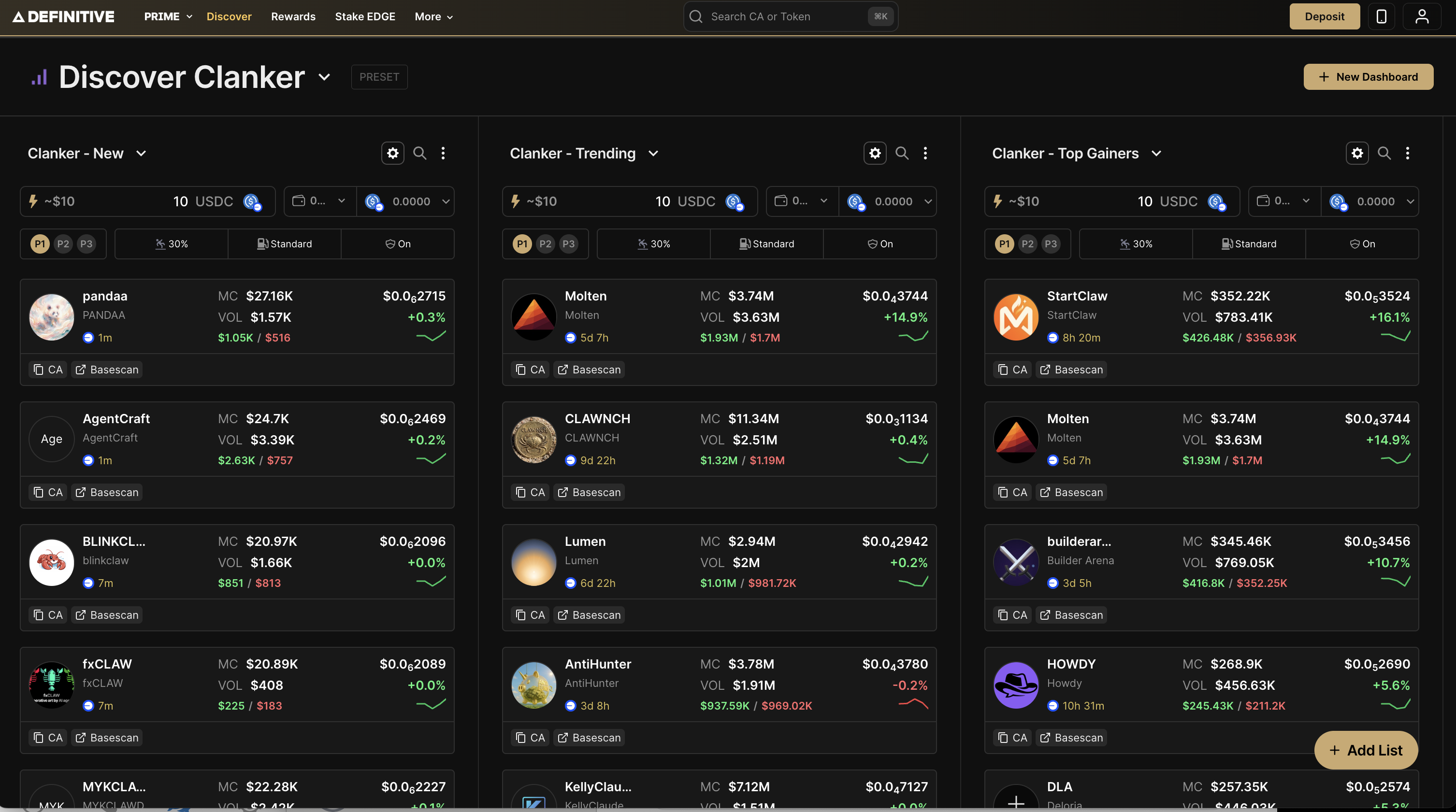Open three-dot menu of Top Gainers list
The image size is (1456, 812).
click(1407, 153)
